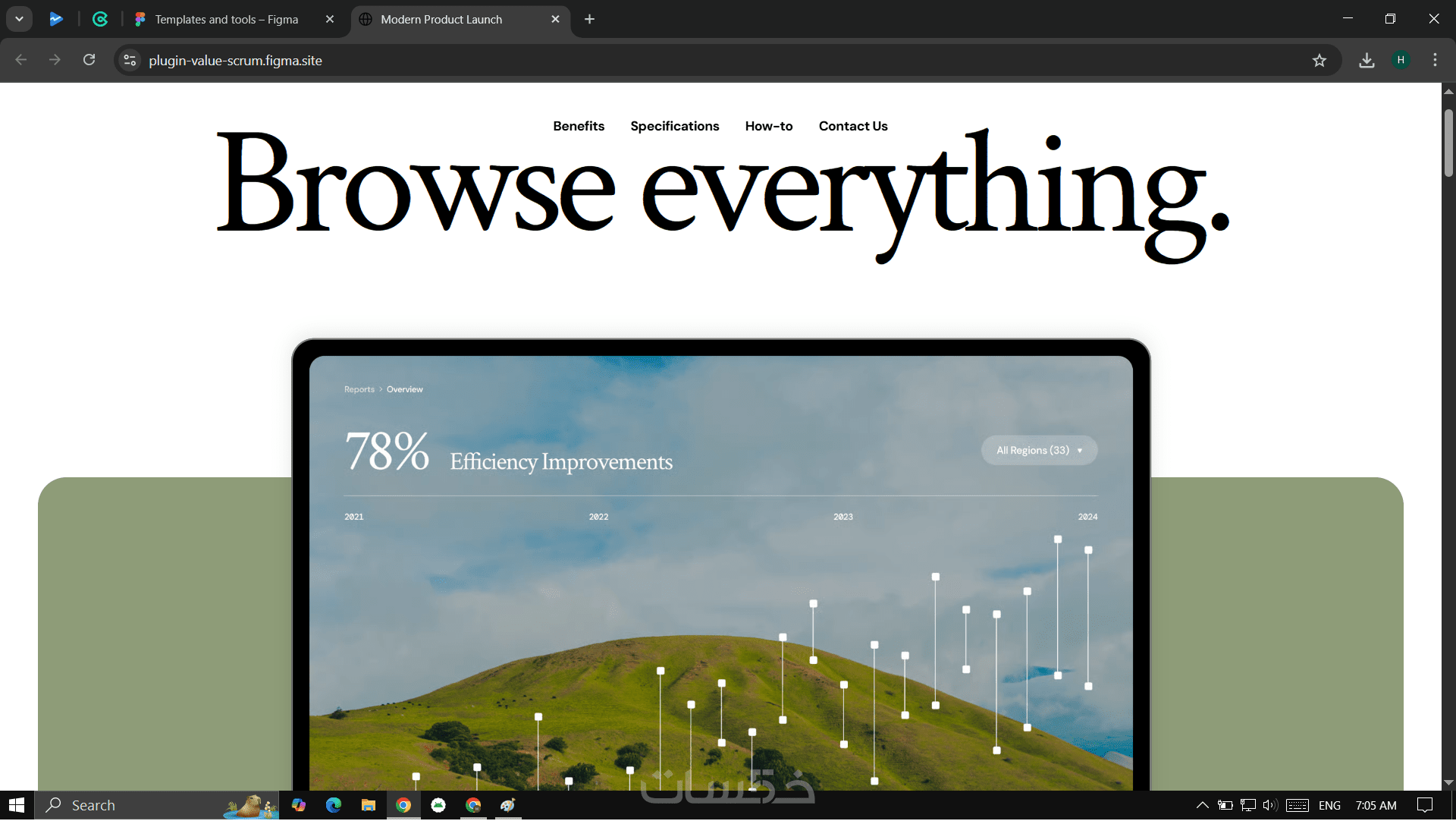Navigate to Specifications
This screenshot has height=821, width=1456.
coord(674,126)
